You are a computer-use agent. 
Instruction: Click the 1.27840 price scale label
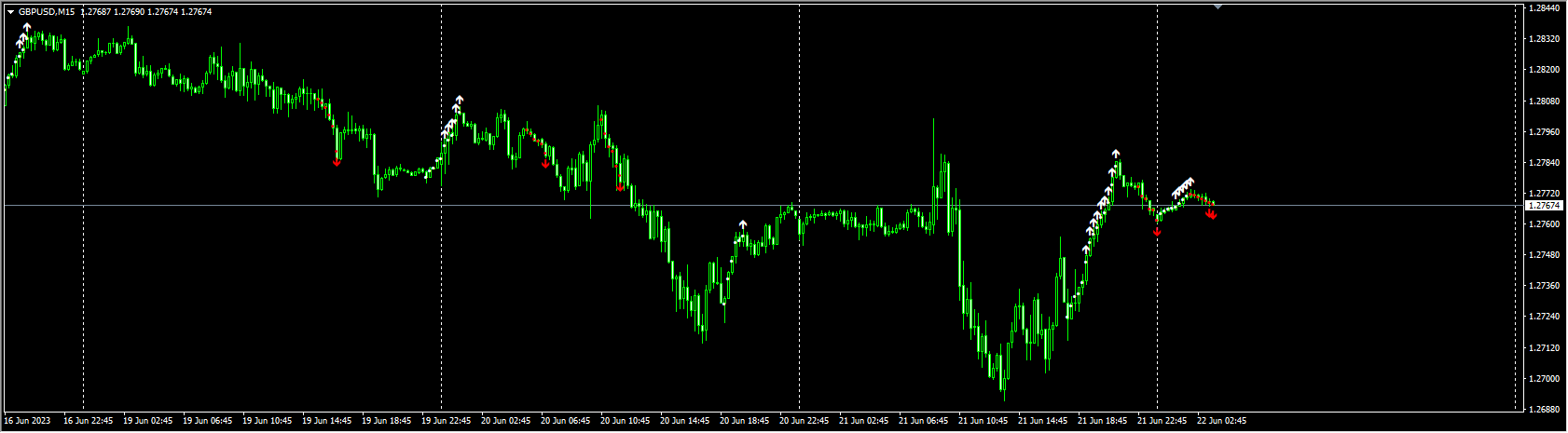point(1546,162)
